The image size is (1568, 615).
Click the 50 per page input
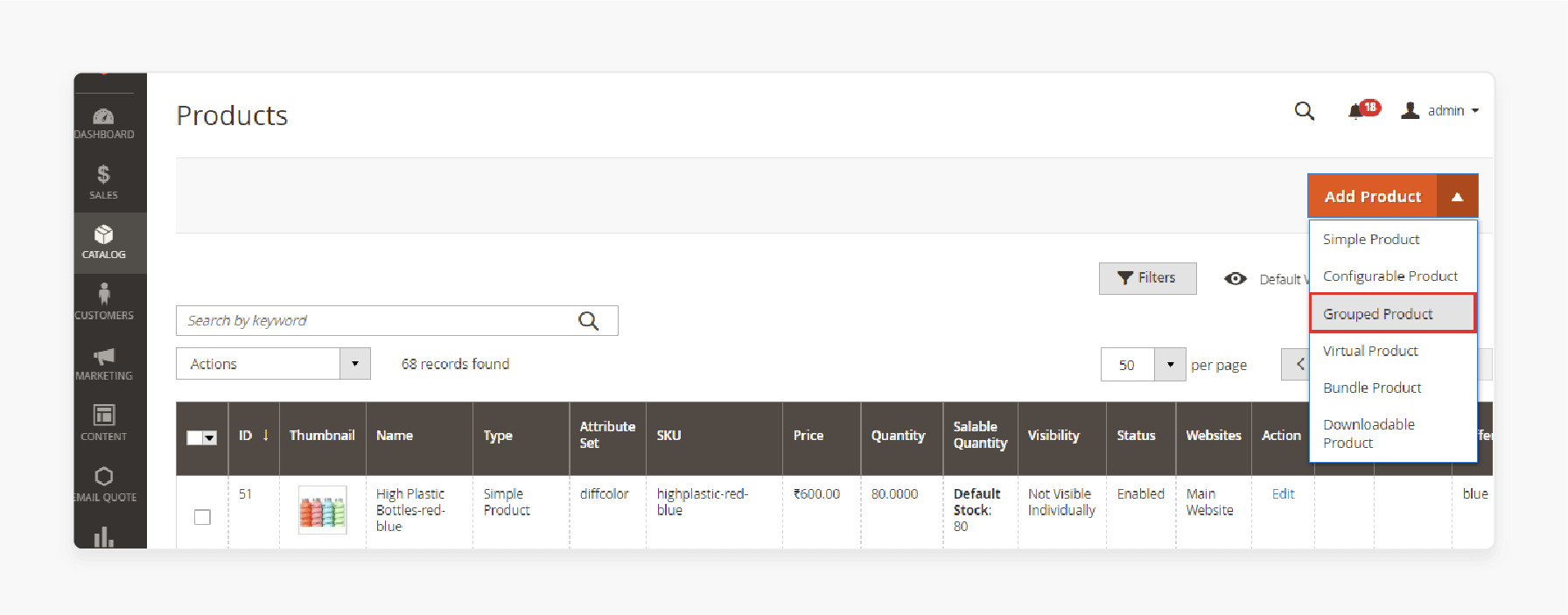click(1128, 365)
